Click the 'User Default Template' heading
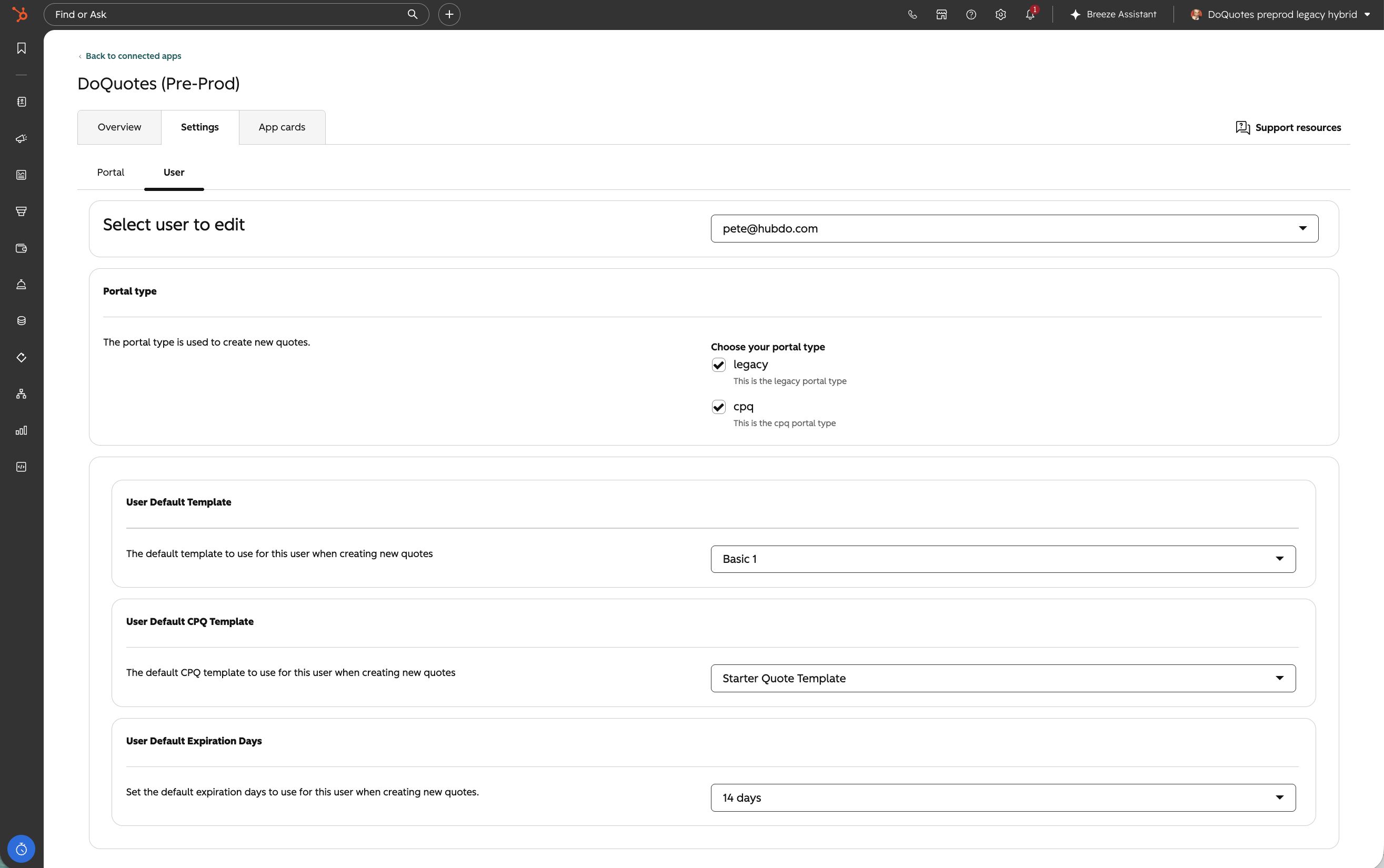1384x868 pixels. click(x=178, y=502)
